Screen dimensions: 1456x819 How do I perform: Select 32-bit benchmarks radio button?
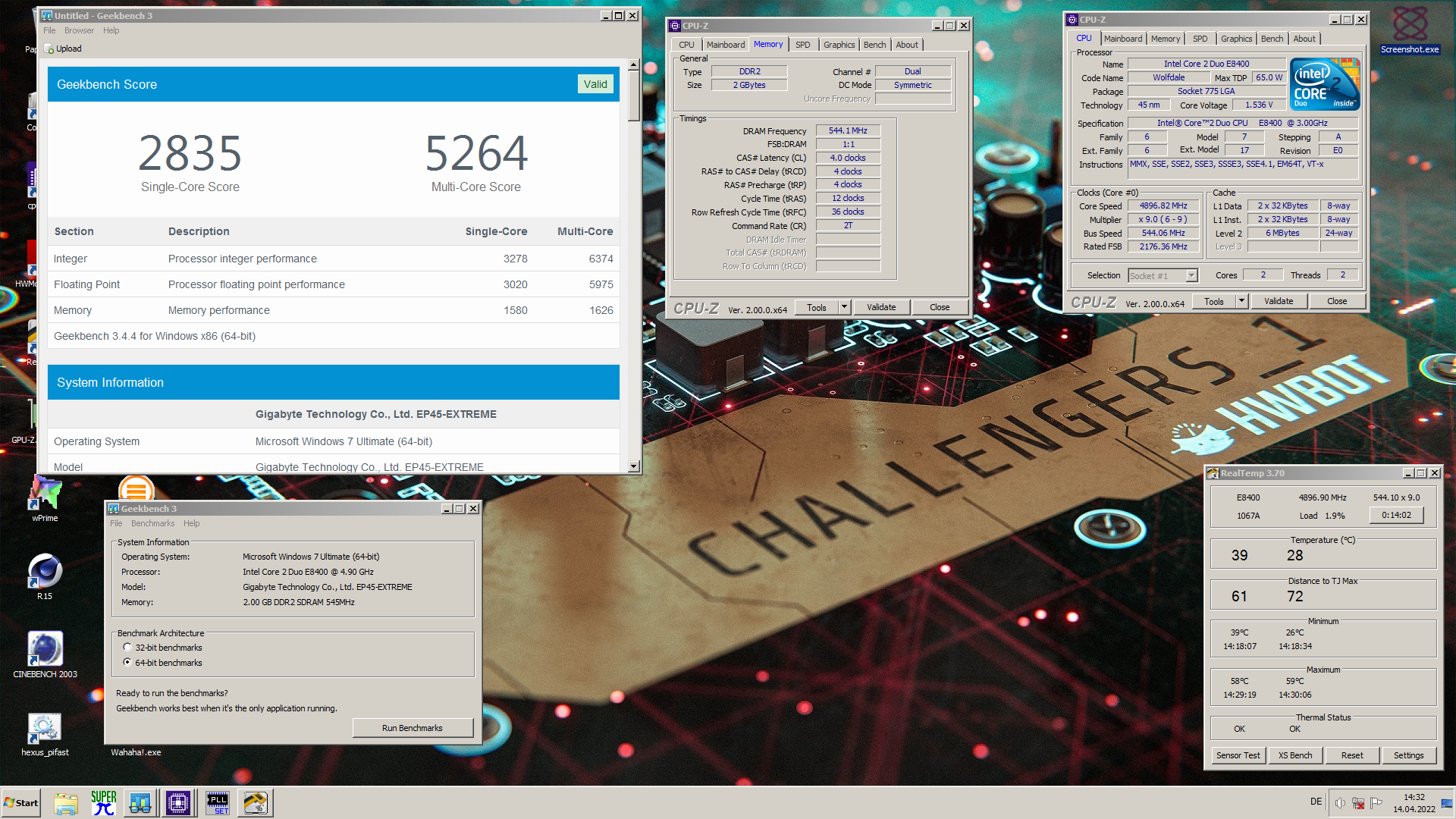point(127,648)
